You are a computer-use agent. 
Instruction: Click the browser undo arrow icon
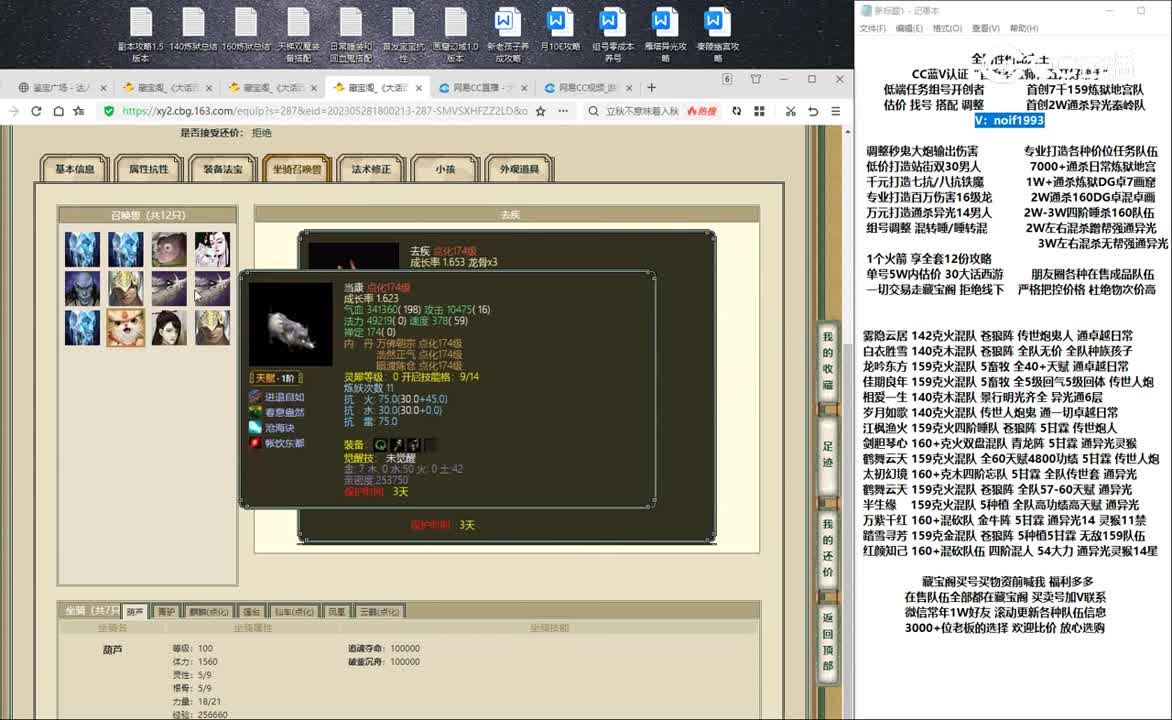click(x=812, y=111)
